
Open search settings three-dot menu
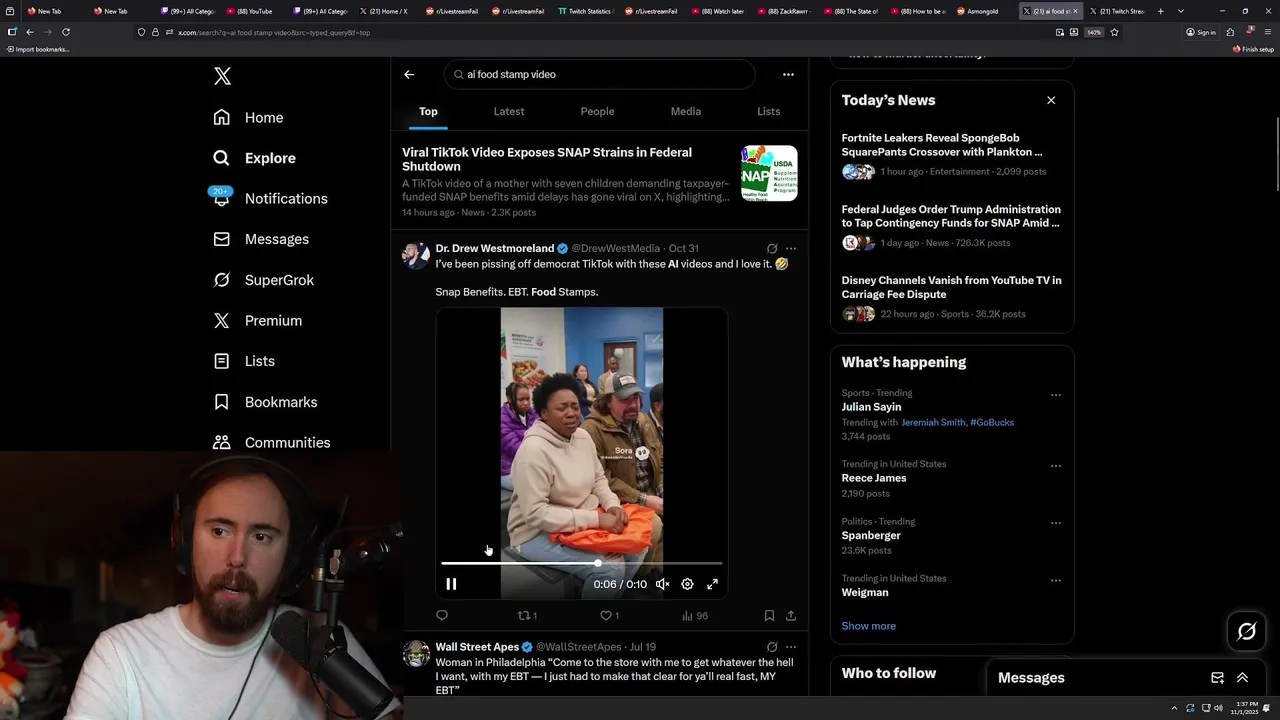pos(788,74)
